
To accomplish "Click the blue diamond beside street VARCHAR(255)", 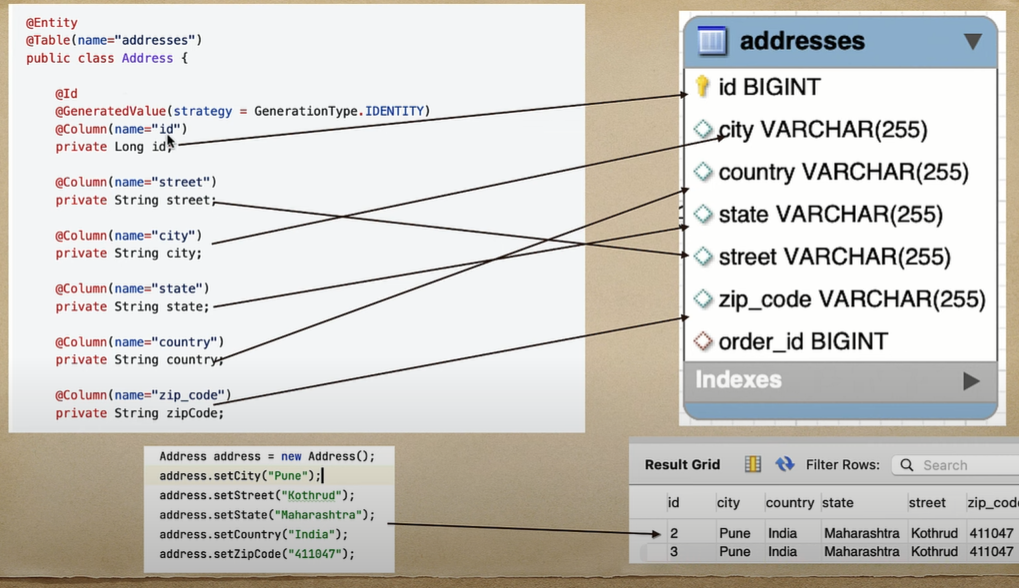I will point(703,256).
